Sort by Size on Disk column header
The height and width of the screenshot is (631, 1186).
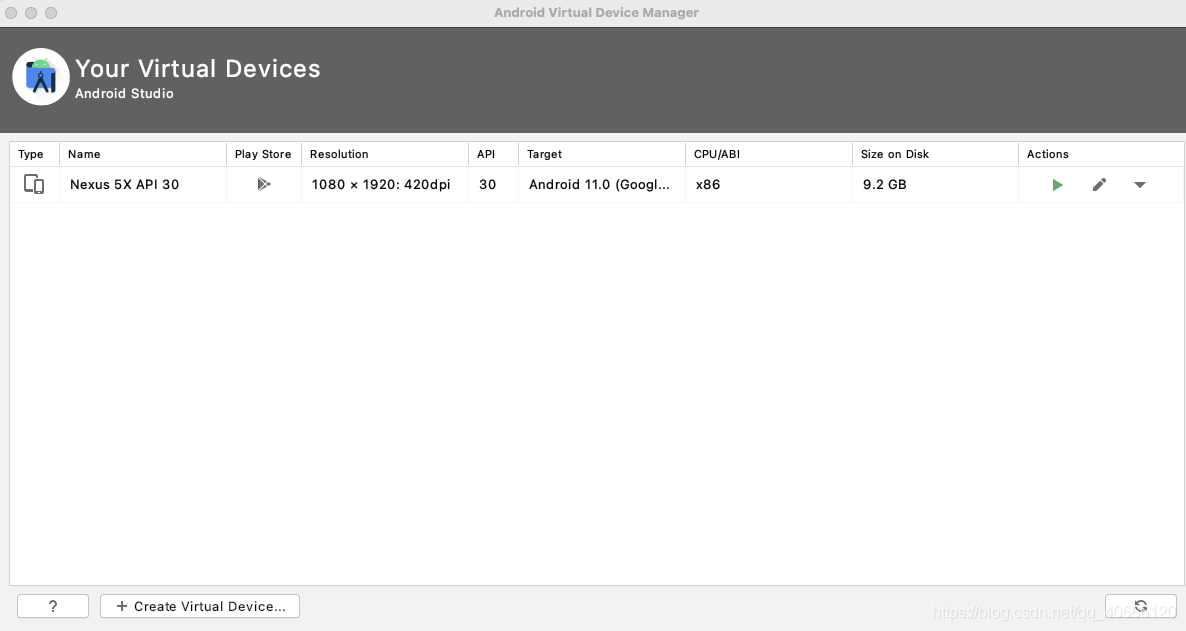click(x=936, y=154)
